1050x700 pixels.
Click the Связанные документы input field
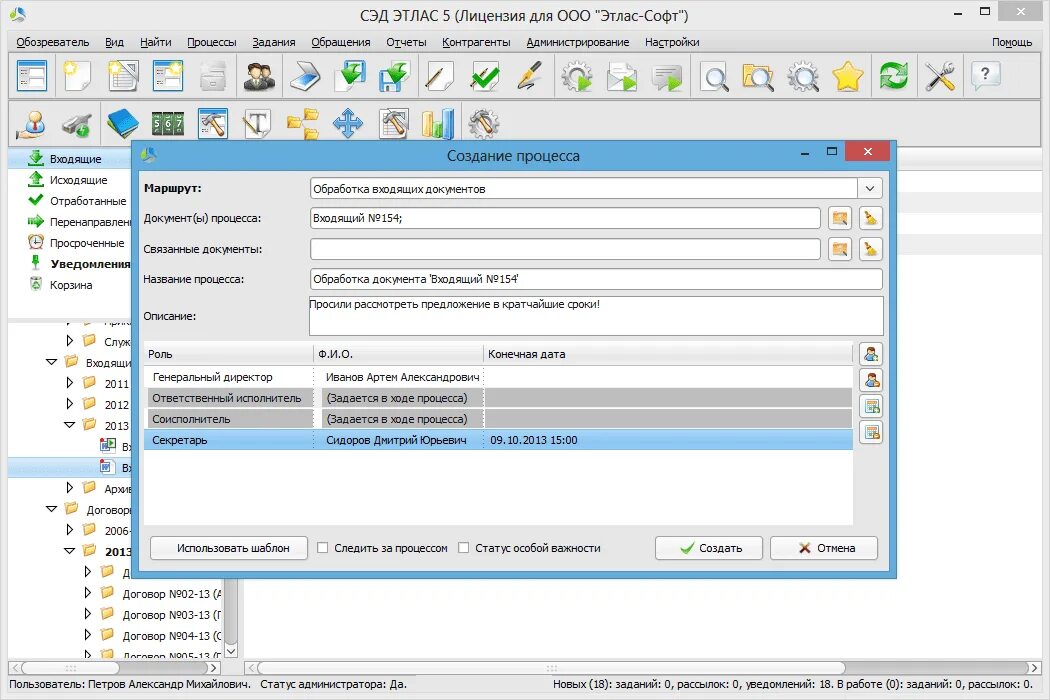pos(565,249)
